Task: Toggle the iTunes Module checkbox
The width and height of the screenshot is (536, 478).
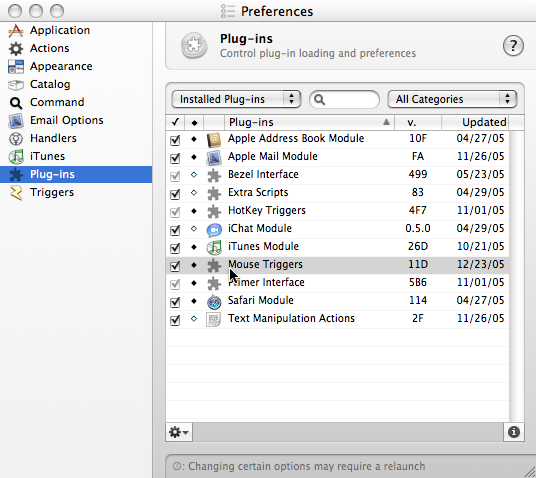Action: [x=175, y=248]
